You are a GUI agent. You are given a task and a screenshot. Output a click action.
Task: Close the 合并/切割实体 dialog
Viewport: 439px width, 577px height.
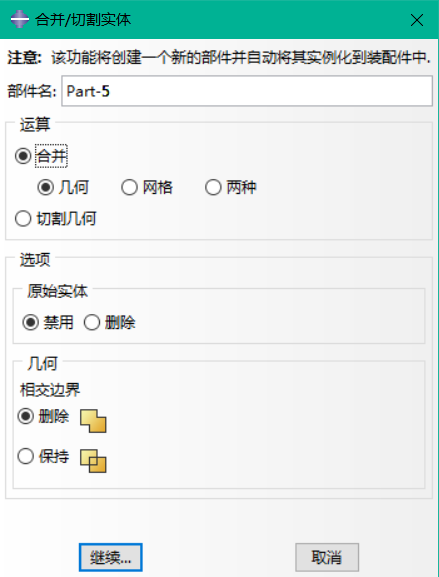tap(417, 20)
